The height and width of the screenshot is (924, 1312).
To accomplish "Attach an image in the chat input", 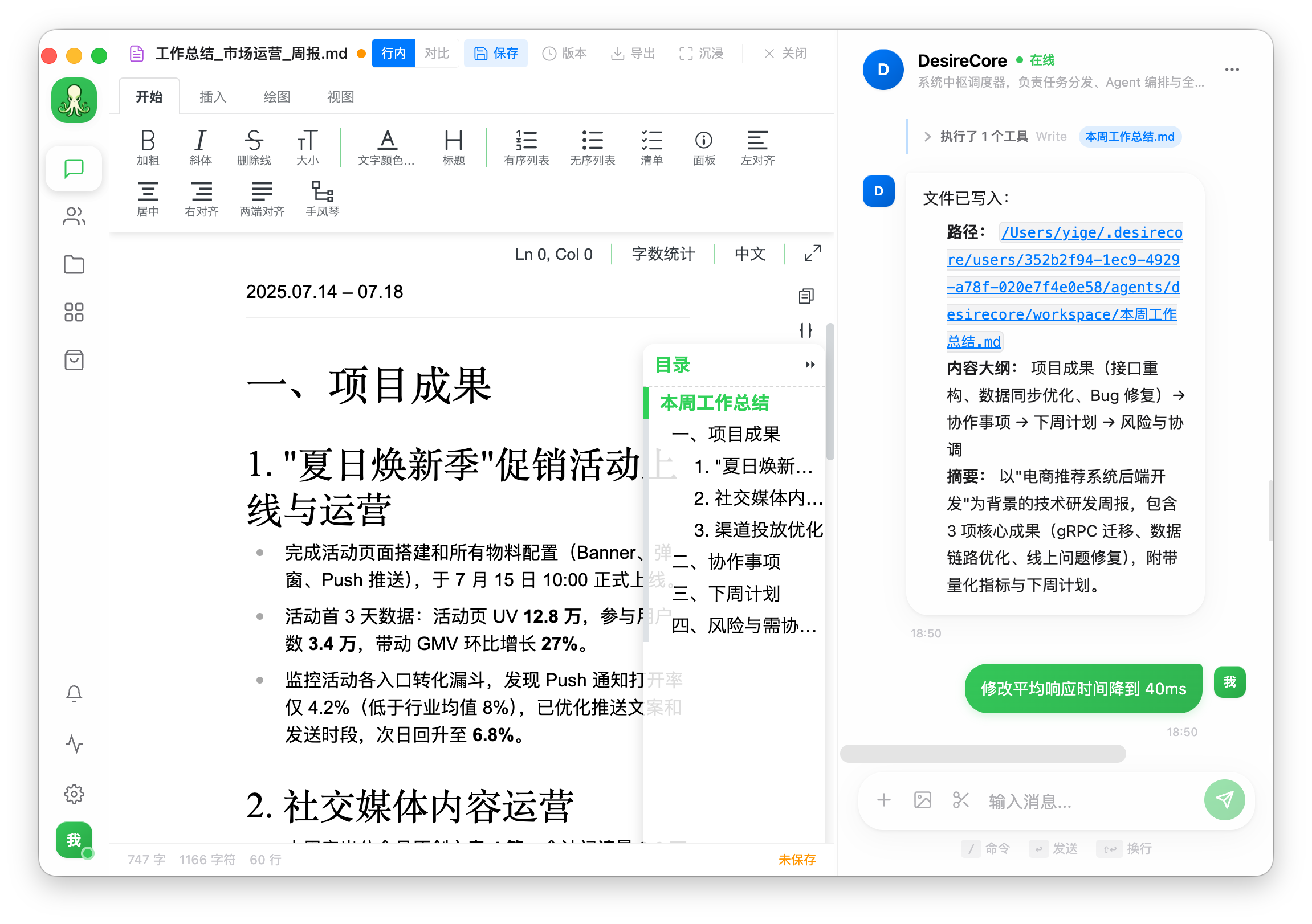I will [922, 799].
